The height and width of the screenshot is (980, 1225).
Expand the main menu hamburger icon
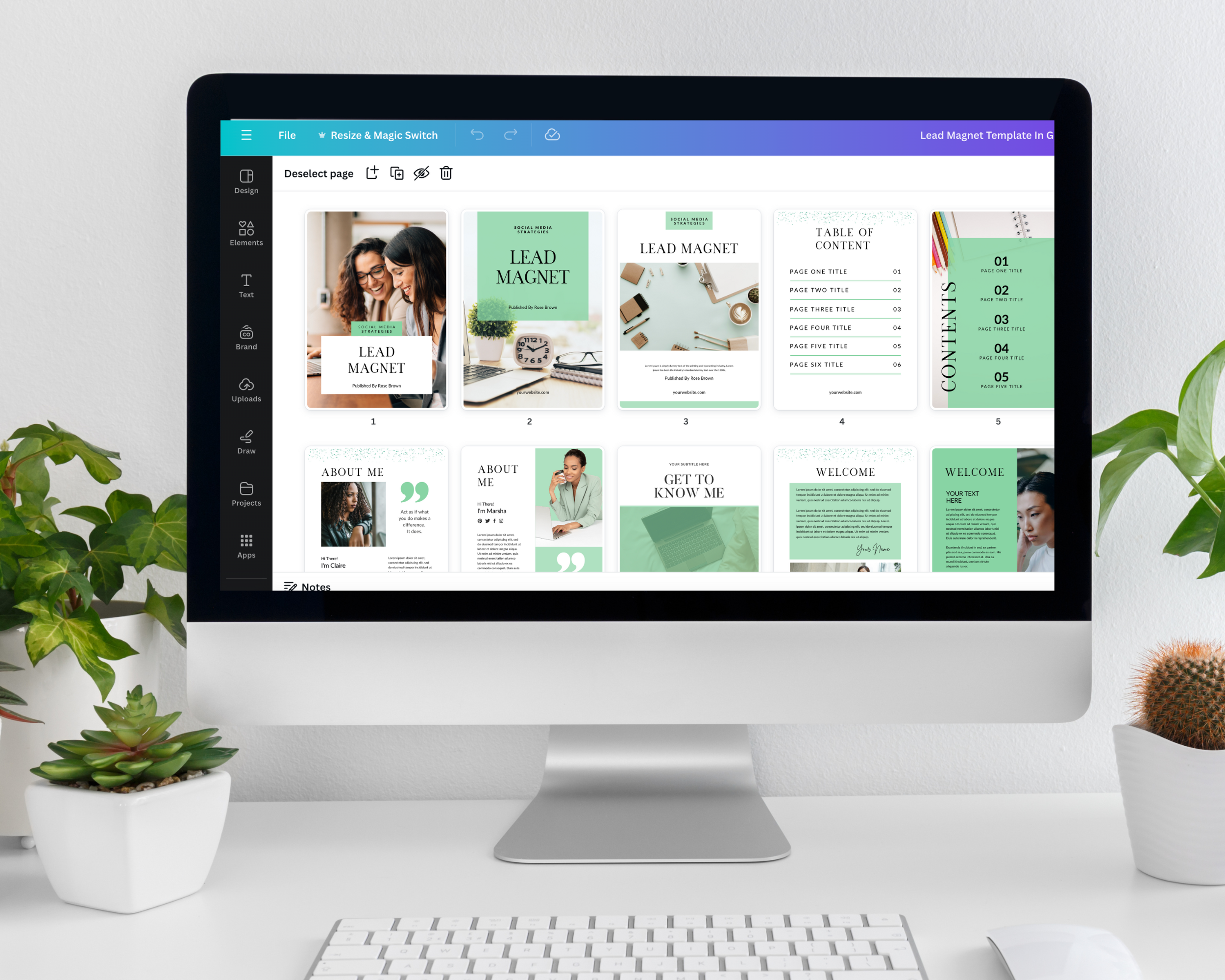pyautogui.click(x=246, y=134)
